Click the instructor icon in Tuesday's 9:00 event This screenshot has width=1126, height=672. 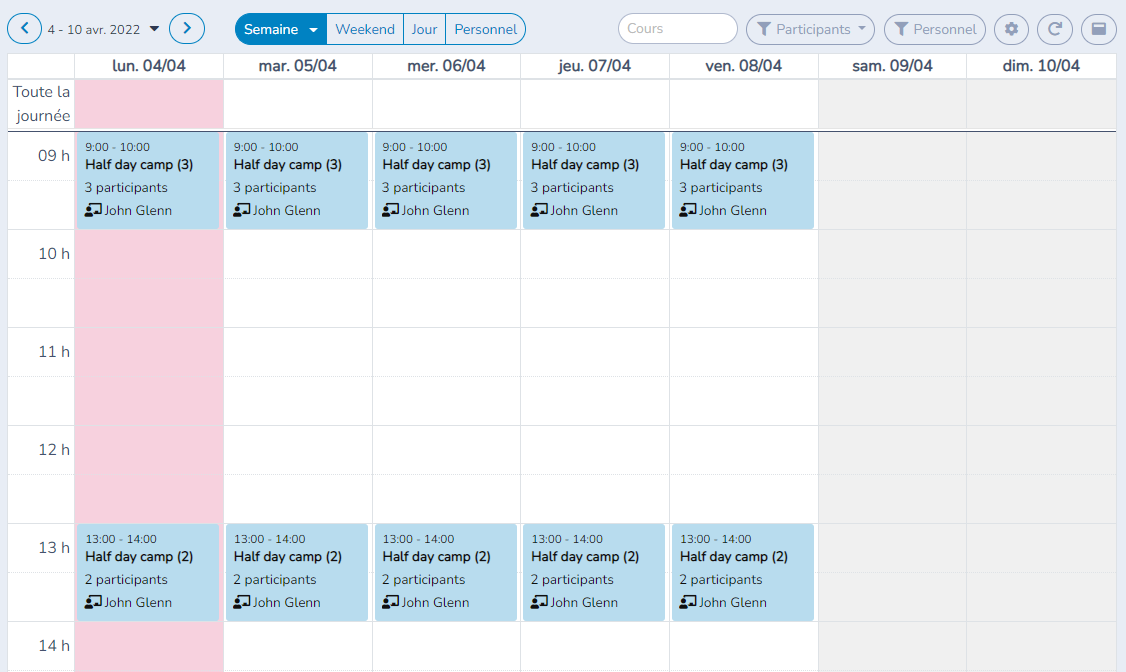(242, 210)
